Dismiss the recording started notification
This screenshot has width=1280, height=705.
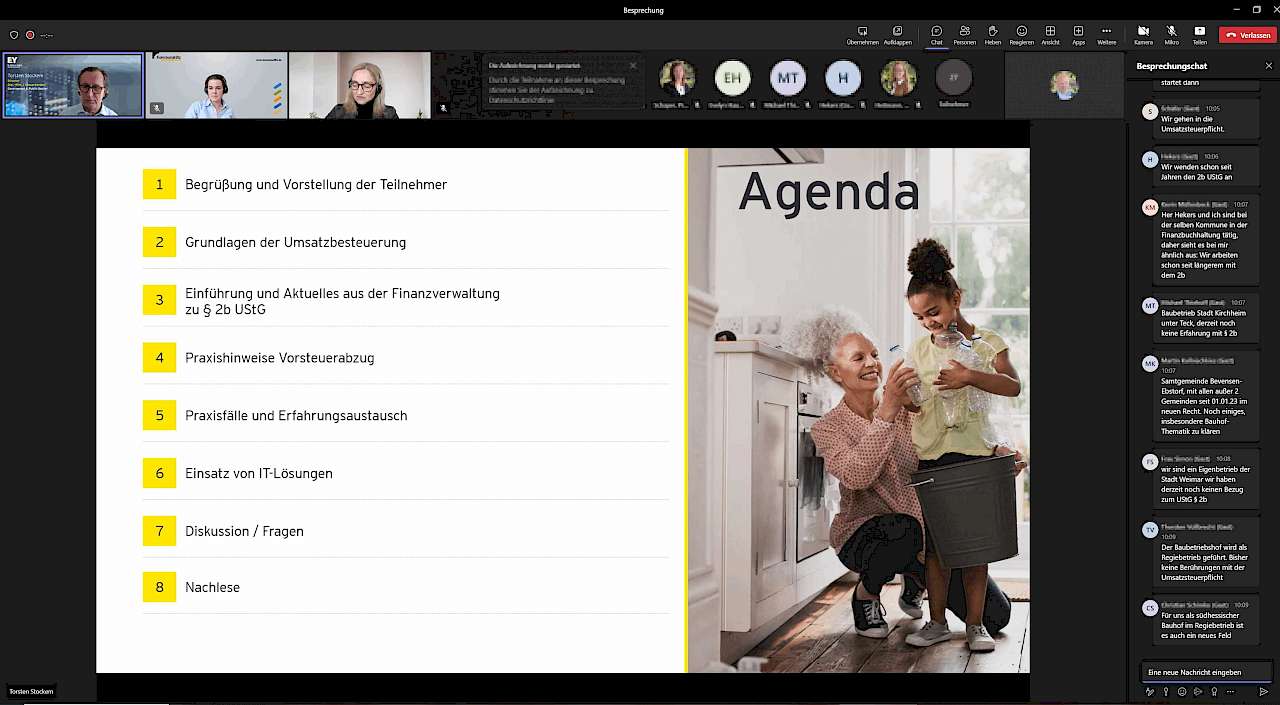(x=632, y=66)
